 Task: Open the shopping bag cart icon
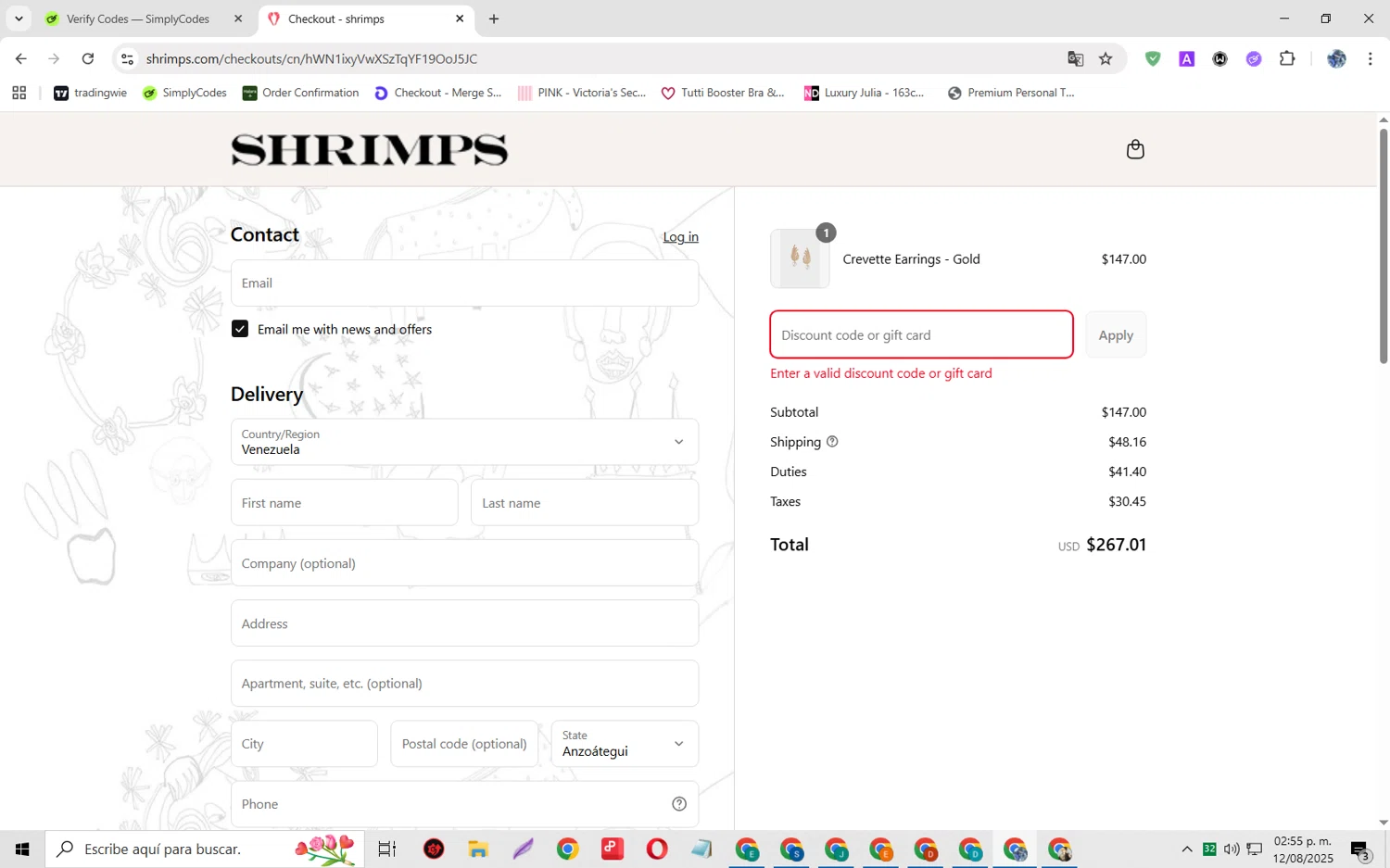click(1135, 149)
